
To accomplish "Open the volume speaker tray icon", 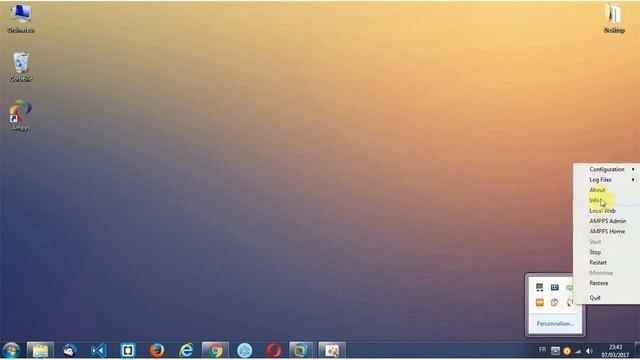I will coord(589,351).
